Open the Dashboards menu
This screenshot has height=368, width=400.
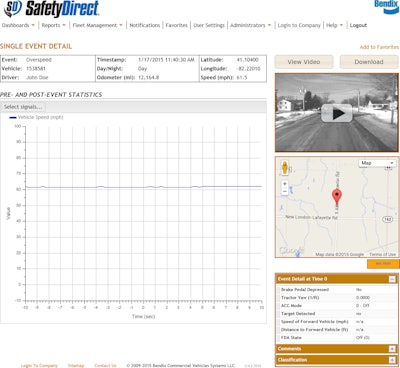18,25
